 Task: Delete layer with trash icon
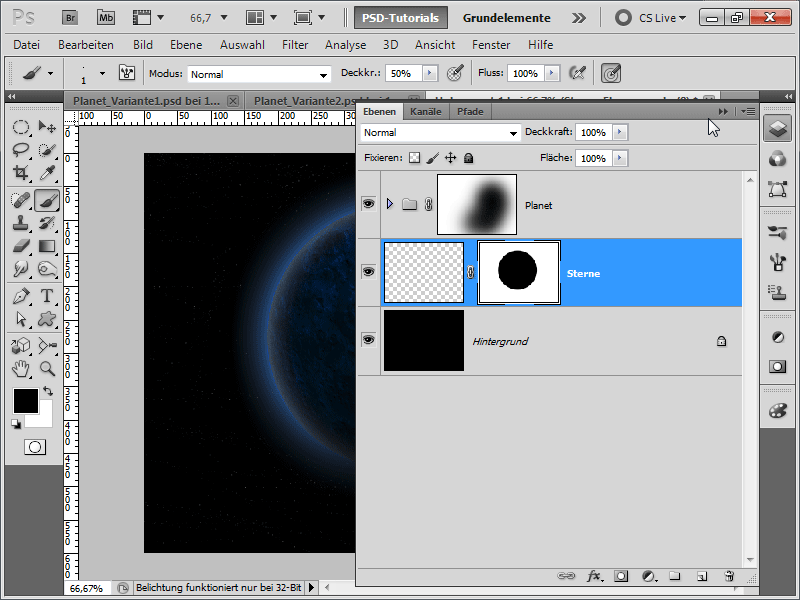pyautogui.click(x=729, y=576)
